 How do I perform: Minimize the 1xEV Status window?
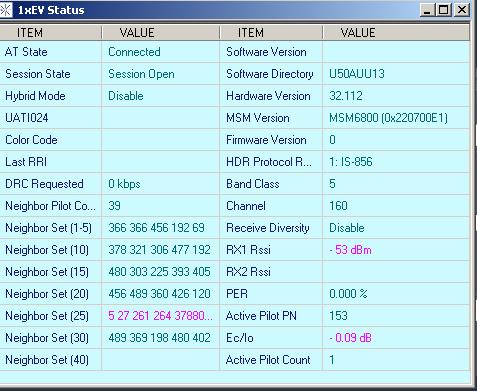427,10
